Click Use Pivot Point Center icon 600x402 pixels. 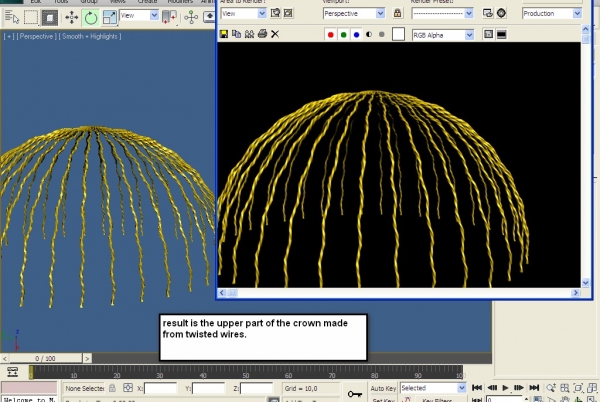point(169,17)
